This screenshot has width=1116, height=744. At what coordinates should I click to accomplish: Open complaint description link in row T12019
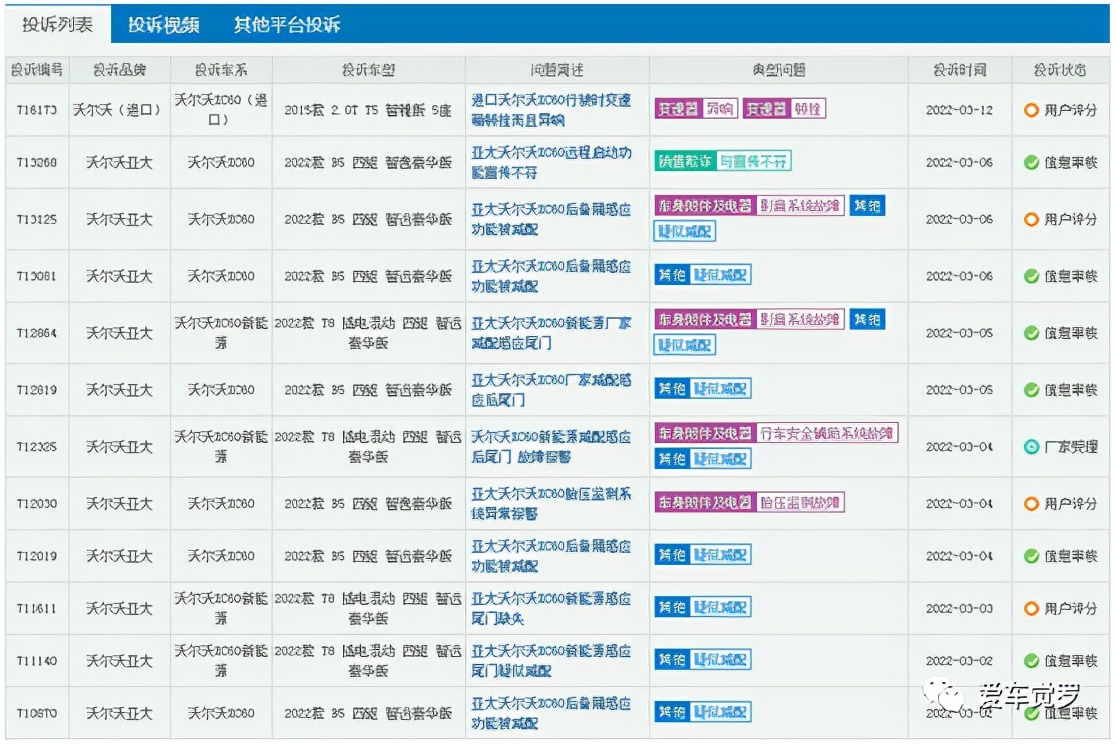point(551,557)
